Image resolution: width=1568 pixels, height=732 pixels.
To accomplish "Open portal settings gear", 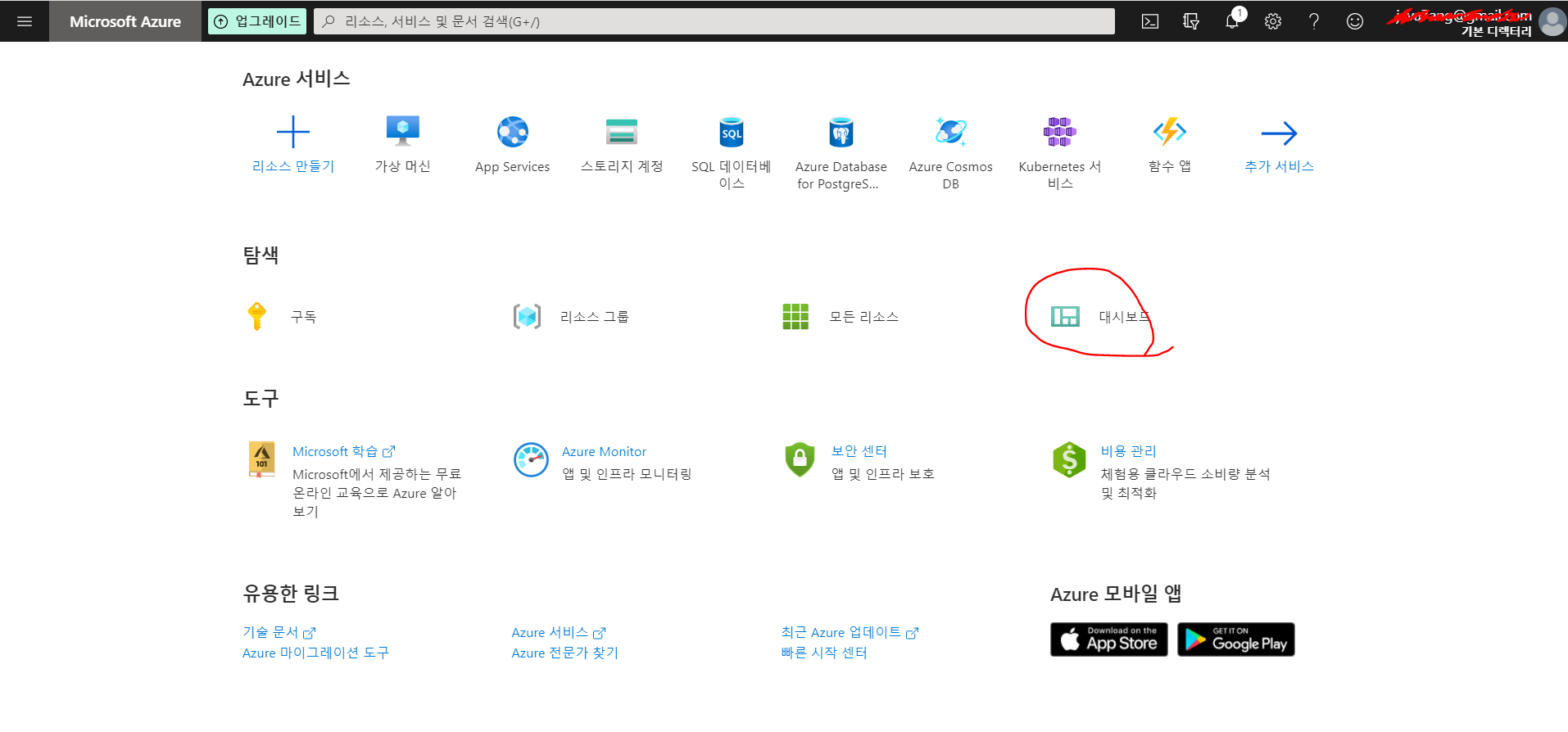I will [x=1273, y=21].
